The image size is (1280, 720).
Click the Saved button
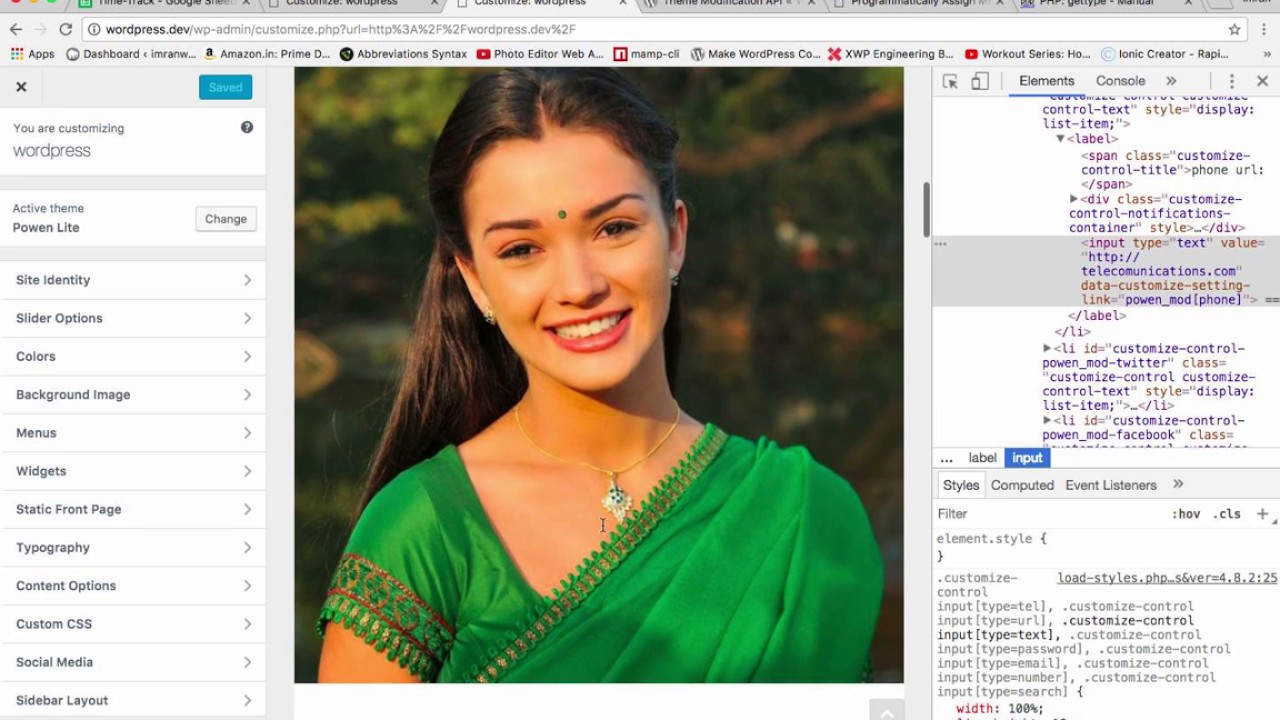tap(225, 87)
